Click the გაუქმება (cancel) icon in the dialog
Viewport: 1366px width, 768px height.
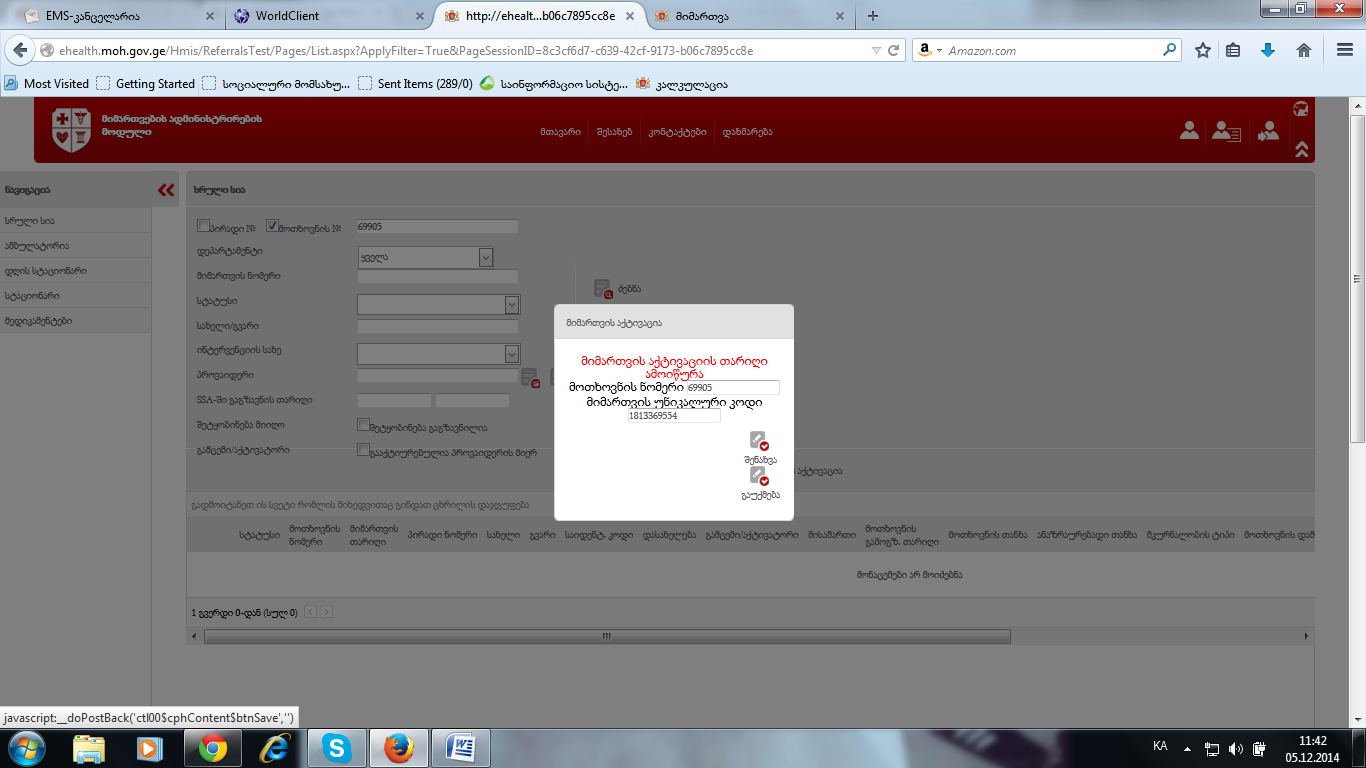click(x=759, y=476)
